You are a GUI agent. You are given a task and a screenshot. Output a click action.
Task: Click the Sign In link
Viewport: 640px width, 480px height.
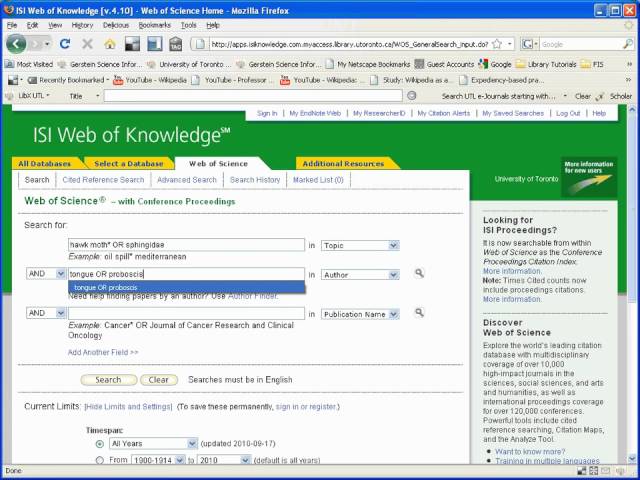pyautogui.click(x=267, y=113)
